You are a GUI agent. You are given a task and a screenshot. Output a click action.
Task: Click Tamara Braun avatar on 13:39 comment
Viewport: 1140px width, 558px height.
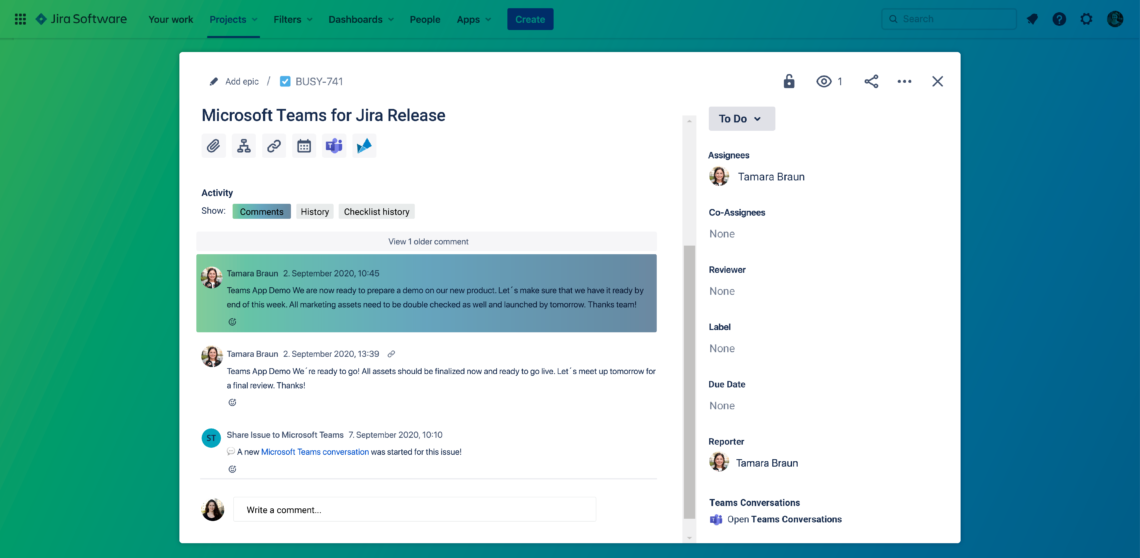click(x=212, y=356)
